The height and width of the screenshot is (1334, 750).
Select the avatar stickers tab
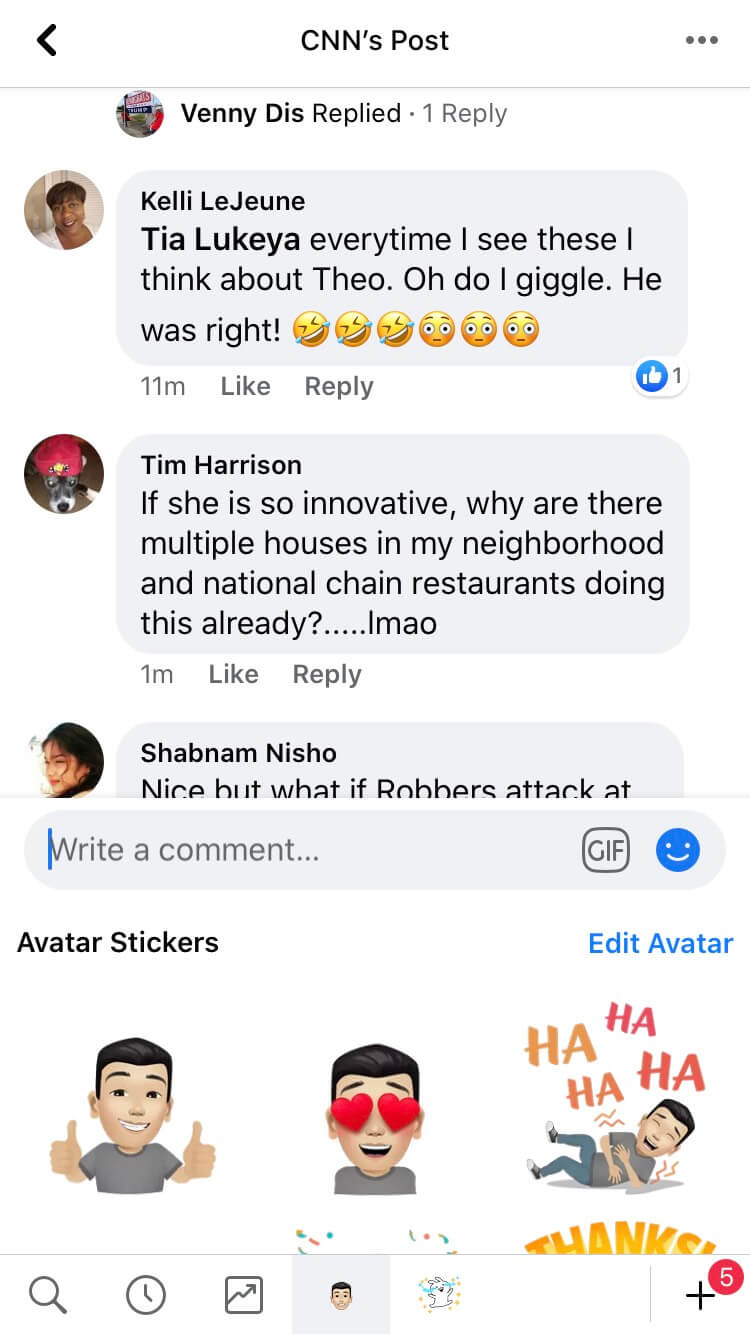(x=341, y=1295)
